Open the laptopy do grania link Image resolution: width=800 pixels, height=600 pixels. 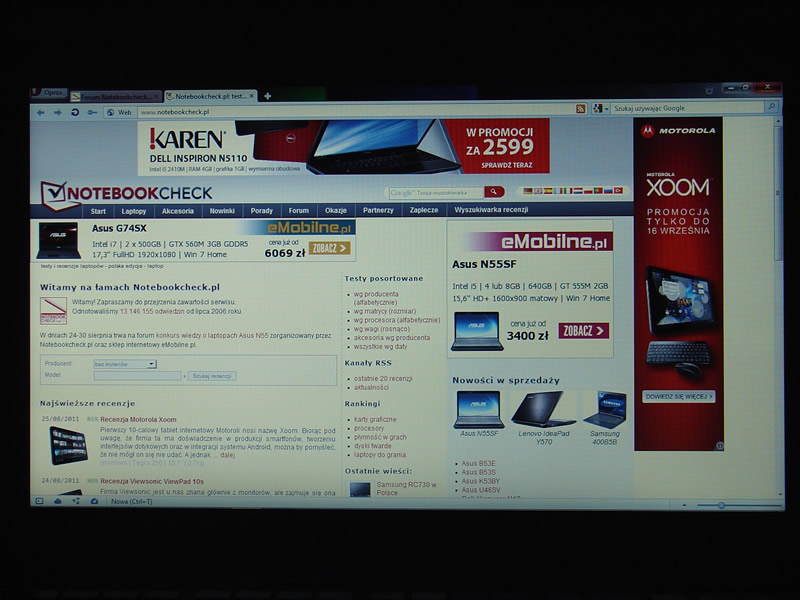380,455
